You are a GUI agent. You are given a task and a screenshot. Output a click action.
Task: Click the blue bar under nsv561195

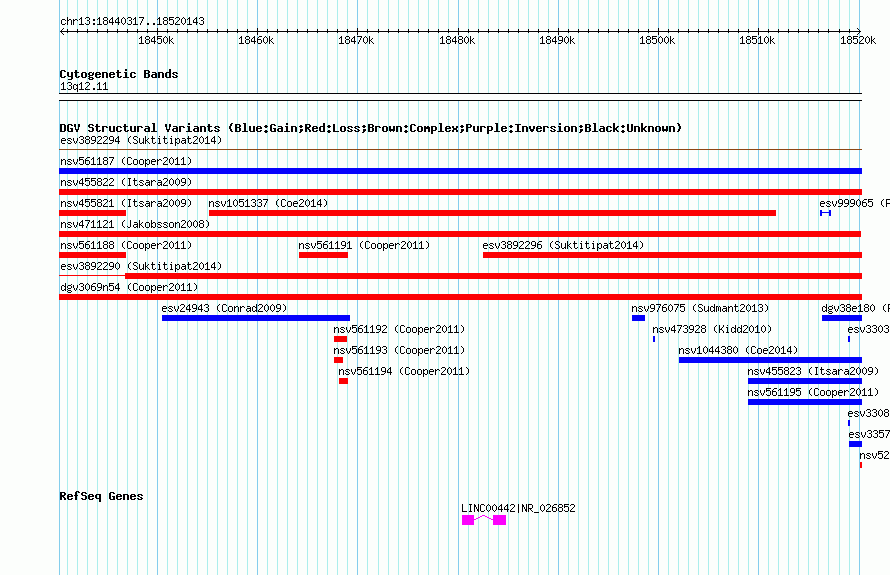(x=805, y=402)
